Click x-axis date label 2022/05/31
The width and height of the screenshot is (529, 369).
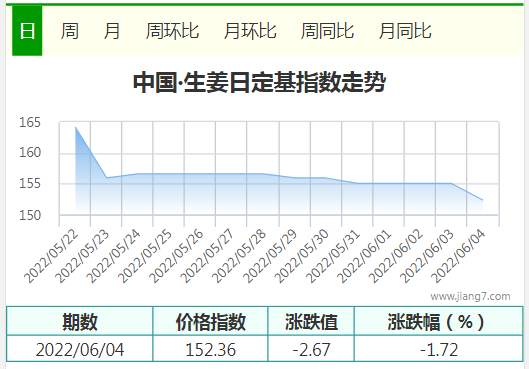[333, 256]
